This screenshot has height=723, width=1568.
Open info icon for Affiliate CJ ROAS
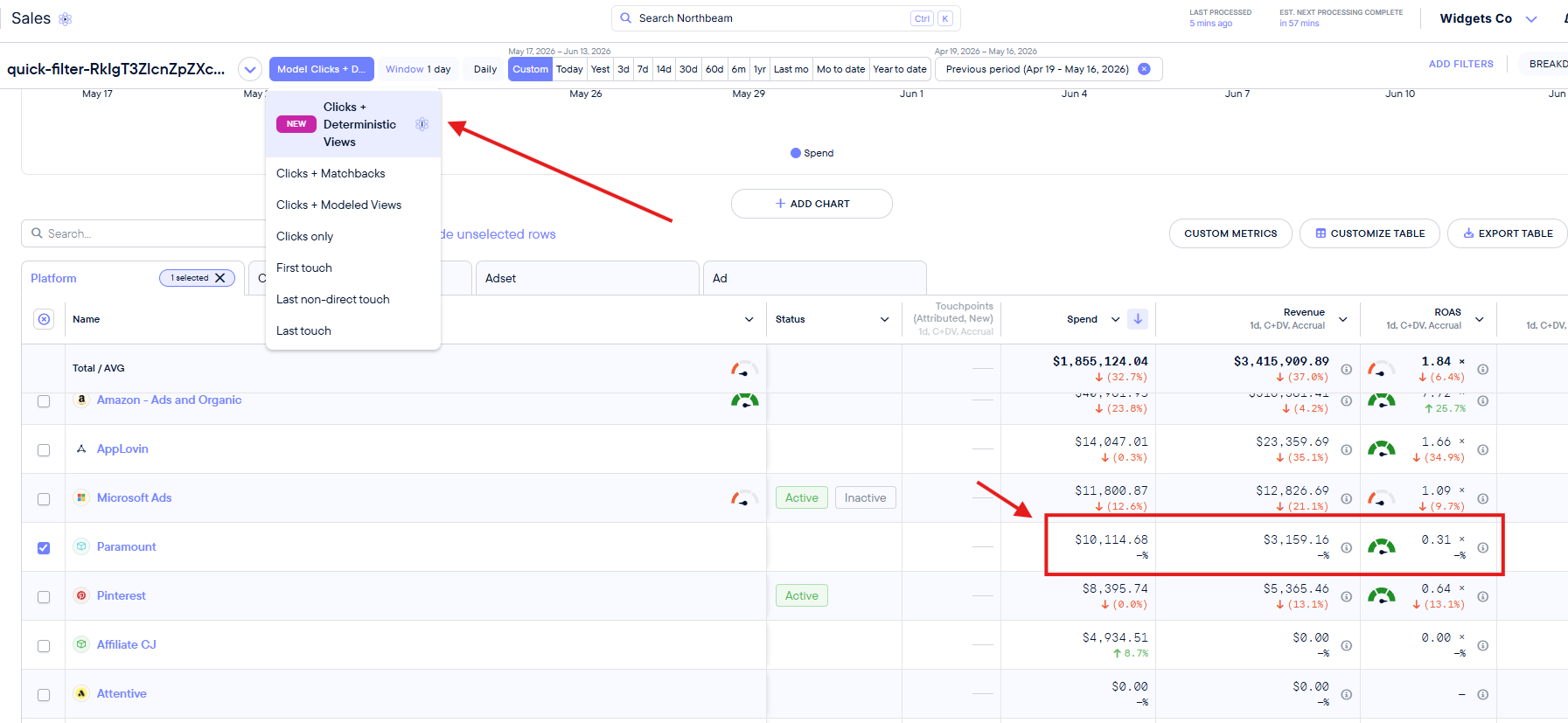pyautogui.click(x=1483, y=645)
